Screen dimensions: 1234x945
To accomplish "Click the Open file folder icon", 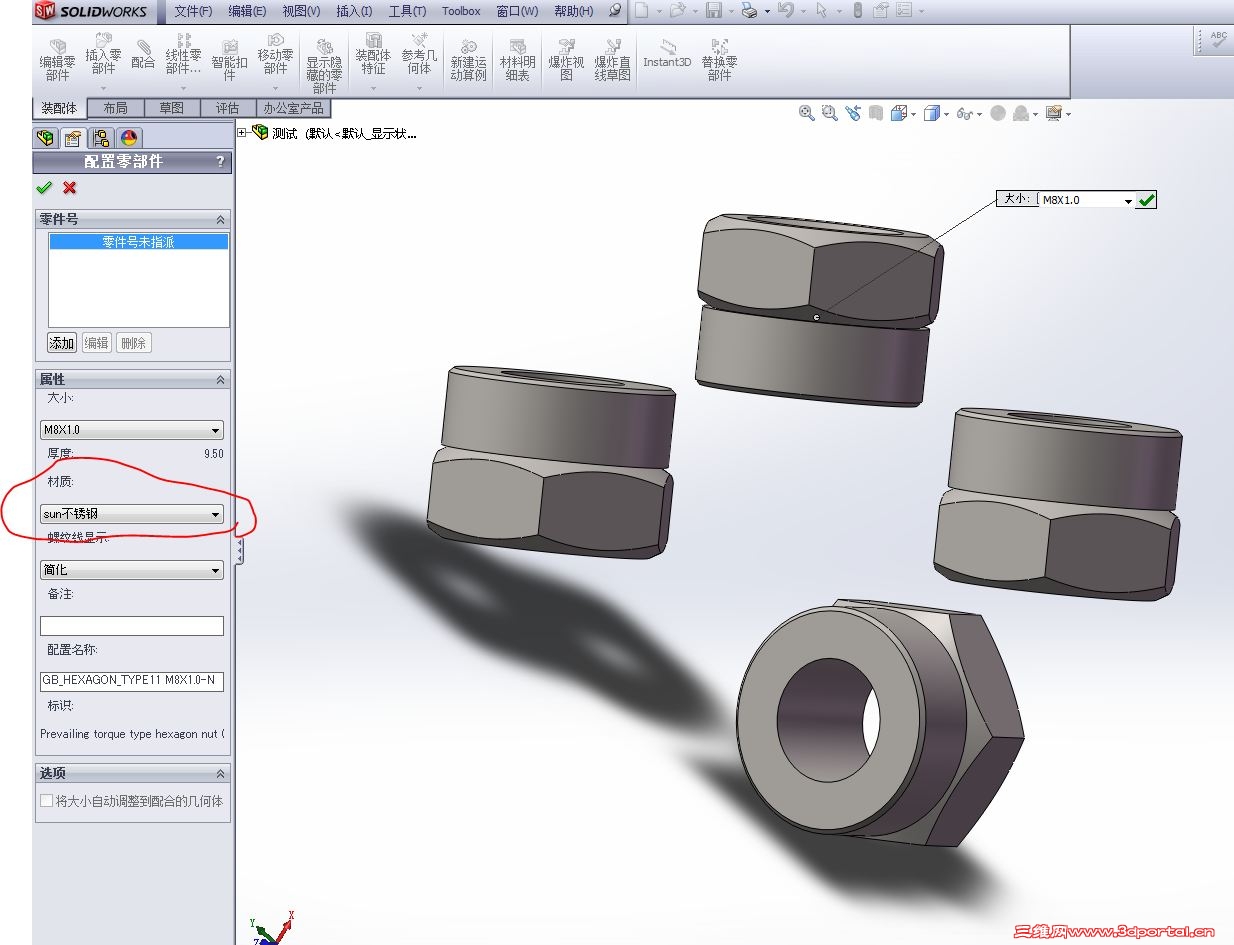I will coord(677,11).
